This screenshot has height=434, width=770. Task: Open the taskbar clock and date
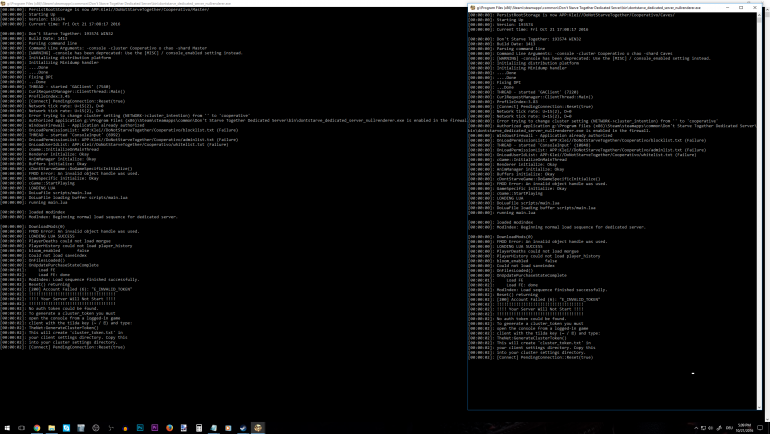(x=744, y=428)
